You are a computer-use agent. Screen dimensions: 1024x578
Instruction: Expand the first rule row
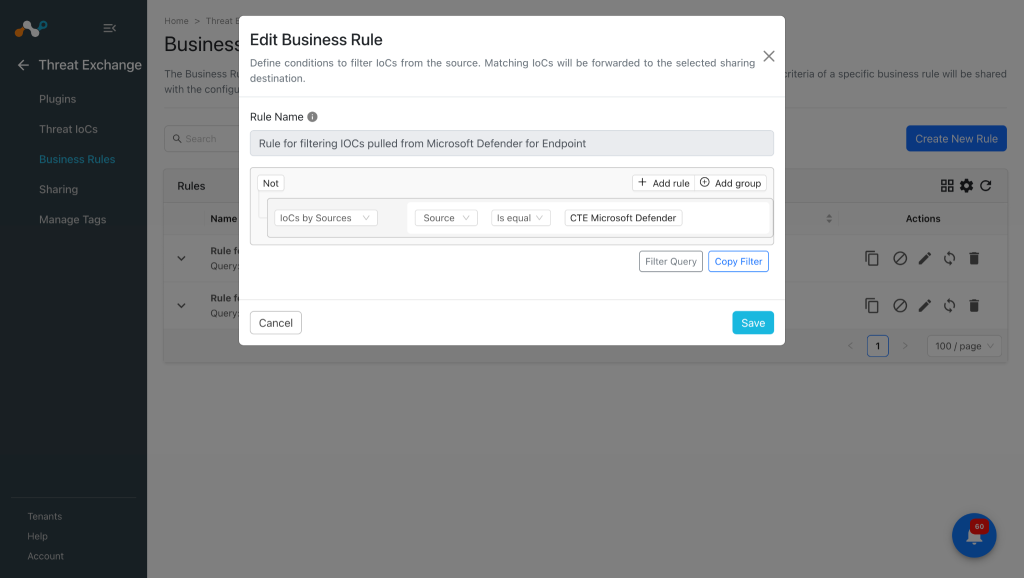pyautogui.click(x=182, y=259)
